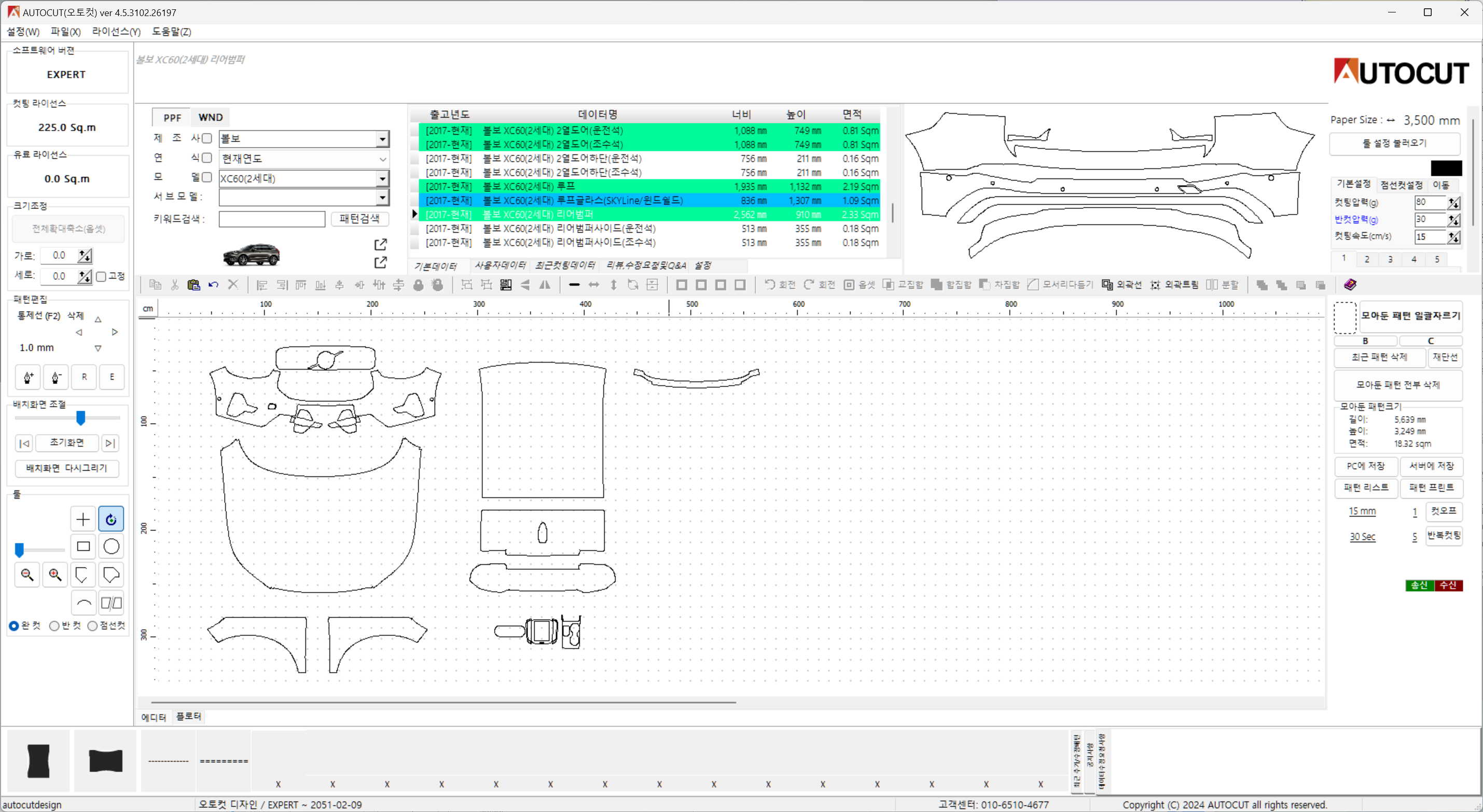Select the 점선컷 radio button
Screen dimensions: 1483x812
(x=92, y=625)
